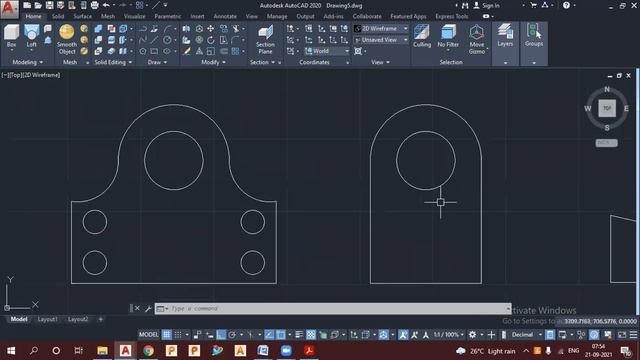
Task: Toggle transparency display in status bar
Action: coord(311,335)
